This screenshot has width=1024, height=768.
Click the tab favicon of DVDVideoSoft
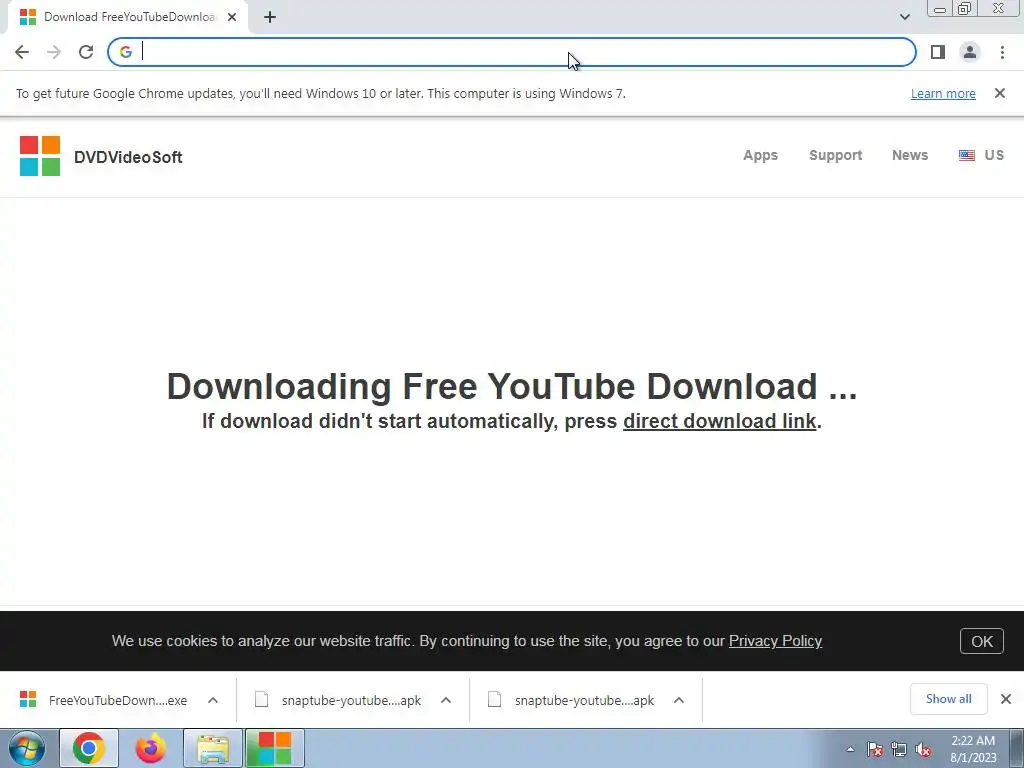pos(27,17)
